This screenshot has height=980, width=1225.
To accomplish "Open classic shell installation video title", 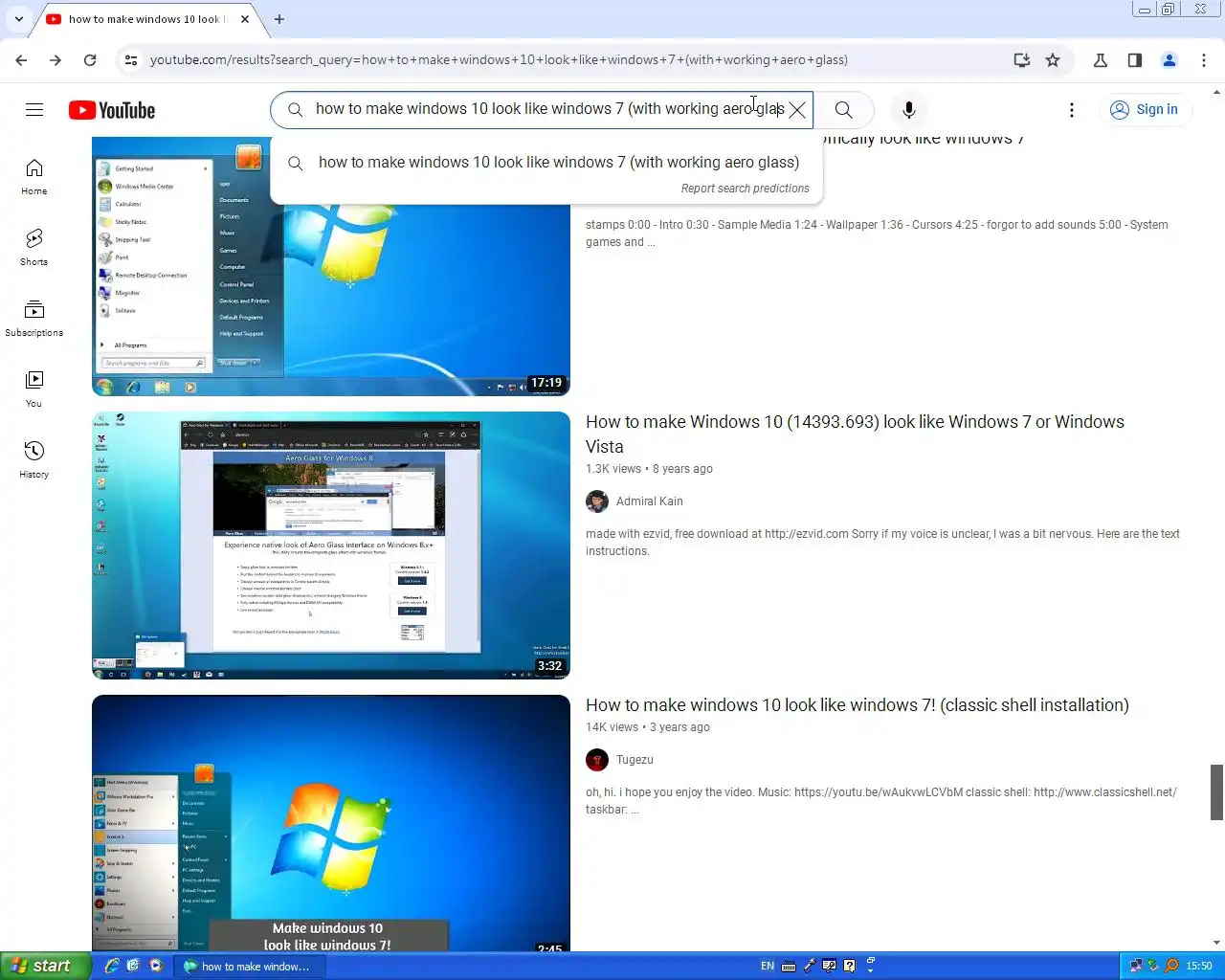I will [857, 705].
